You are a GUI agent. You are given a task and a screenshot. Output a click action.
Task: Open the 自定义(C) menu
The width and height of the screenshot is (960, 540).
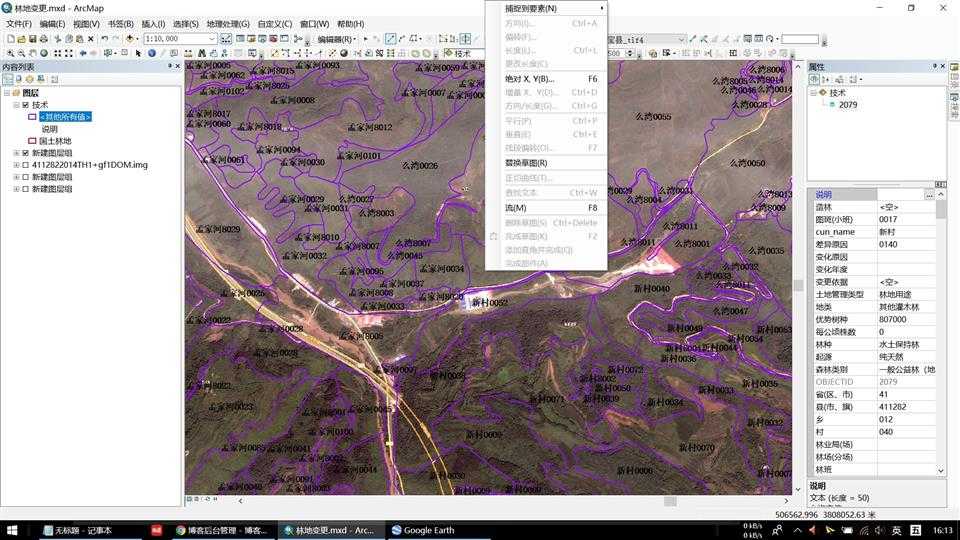[274, 24]
